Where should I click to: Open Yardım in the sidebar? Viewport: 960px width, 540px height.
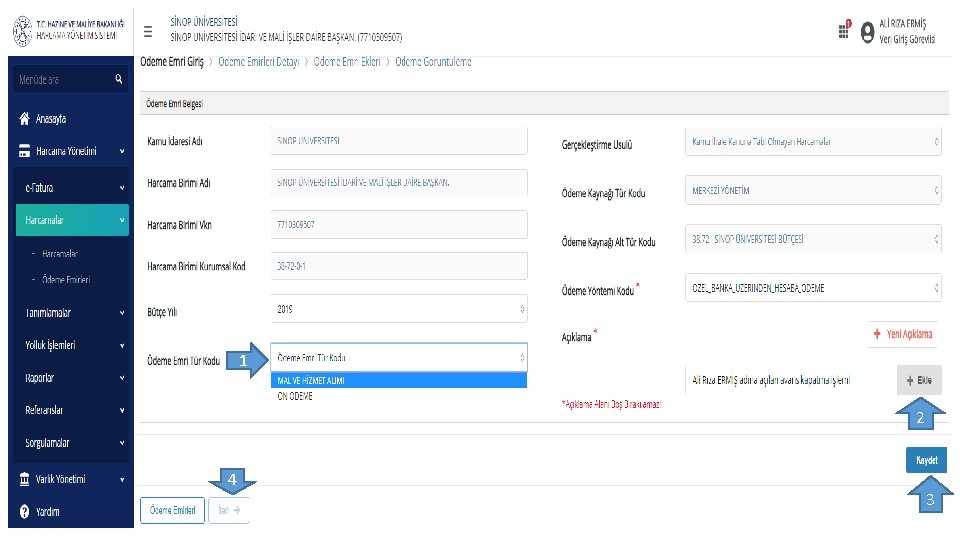47,511
